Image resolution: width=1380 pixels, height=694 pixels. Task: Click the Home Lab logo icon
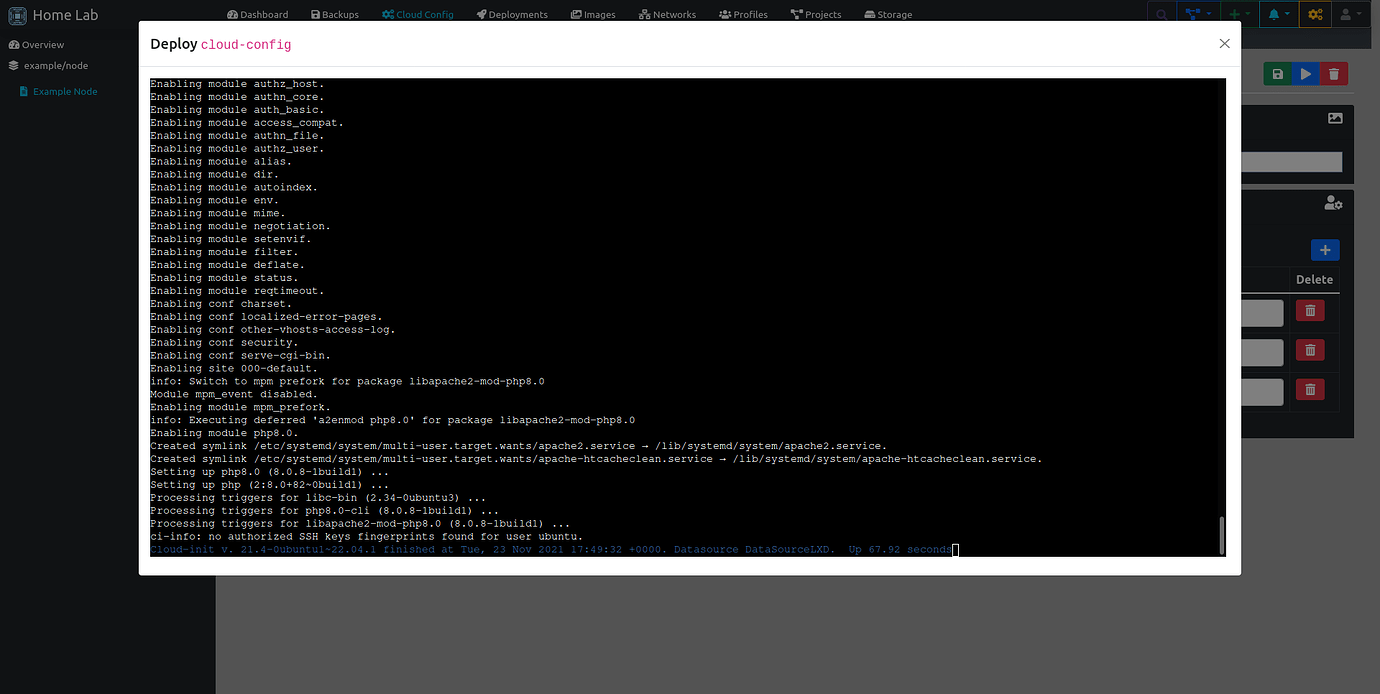tap(17, 15)
